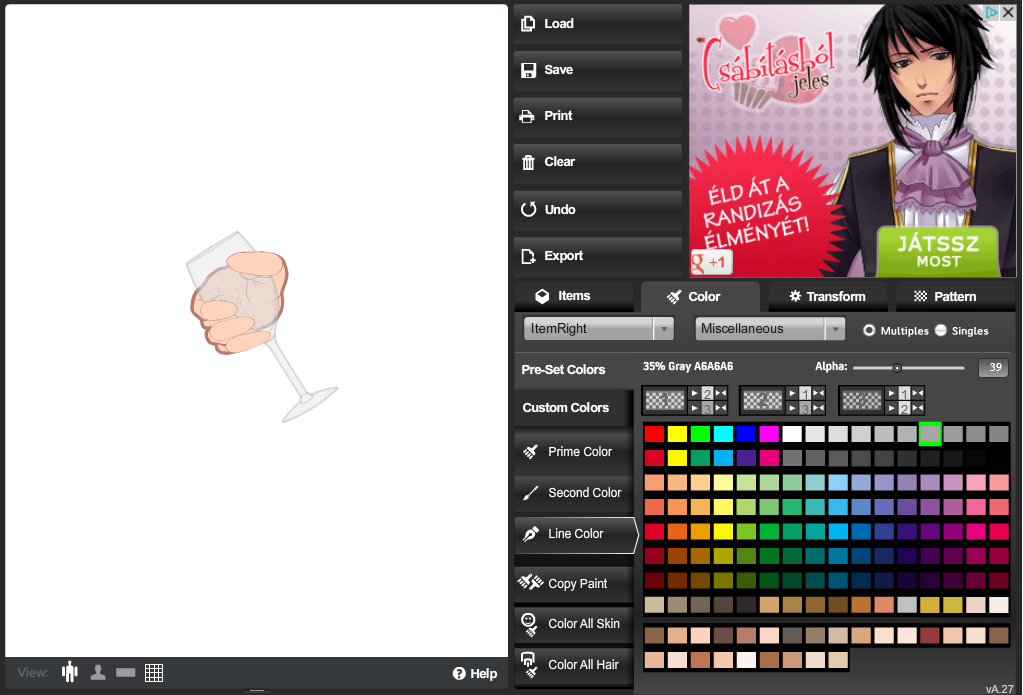
Task: Click the Print button
Action: pos(597,116)
